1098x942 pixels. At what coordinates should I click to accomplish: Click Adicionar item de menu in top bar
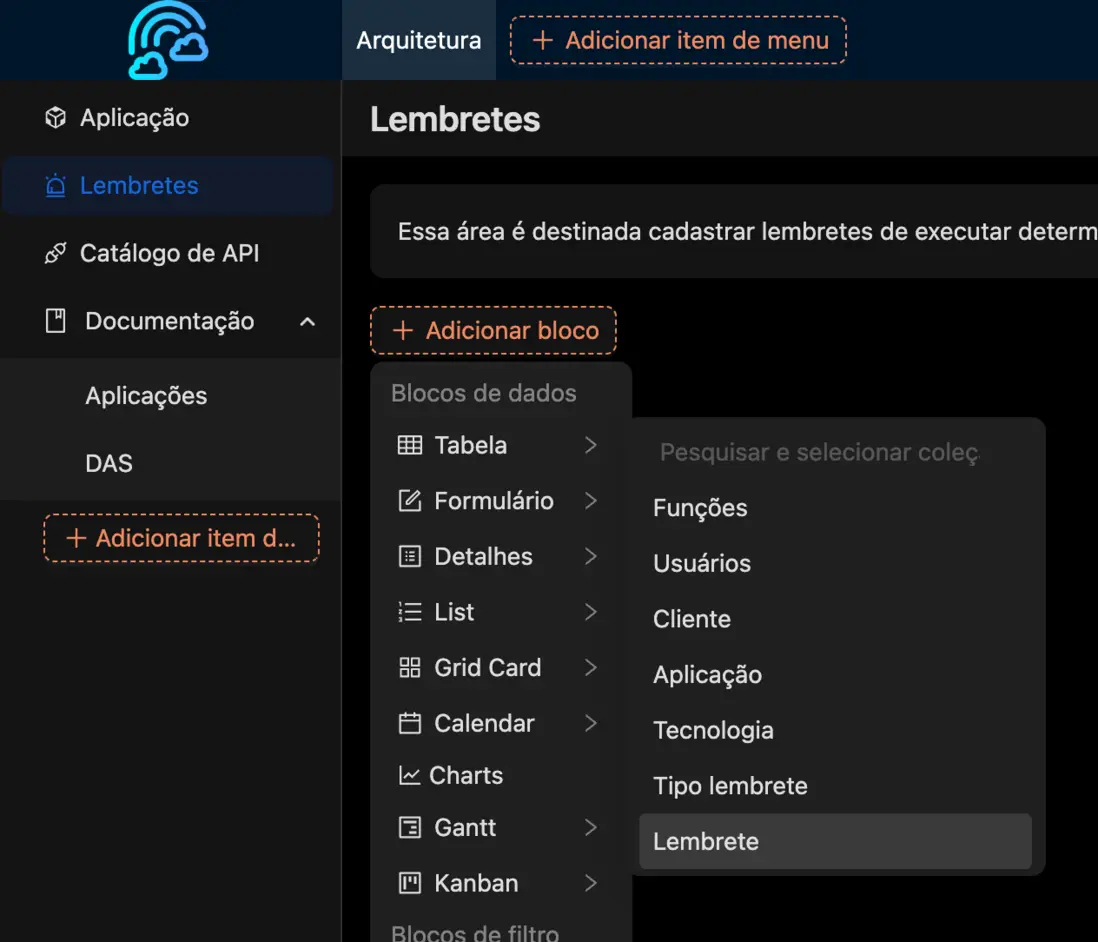click(678, 41)
